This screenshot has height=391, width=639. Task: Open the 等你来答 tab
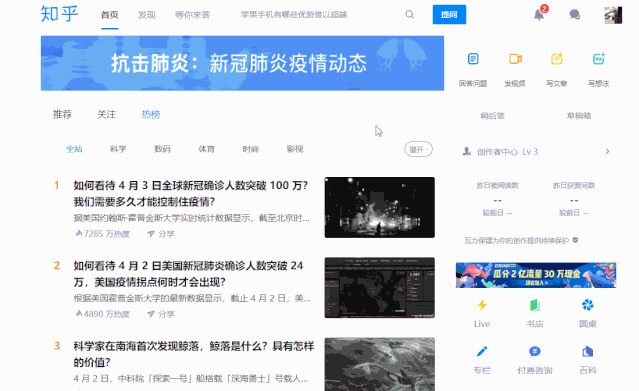[x=192, y=15]
